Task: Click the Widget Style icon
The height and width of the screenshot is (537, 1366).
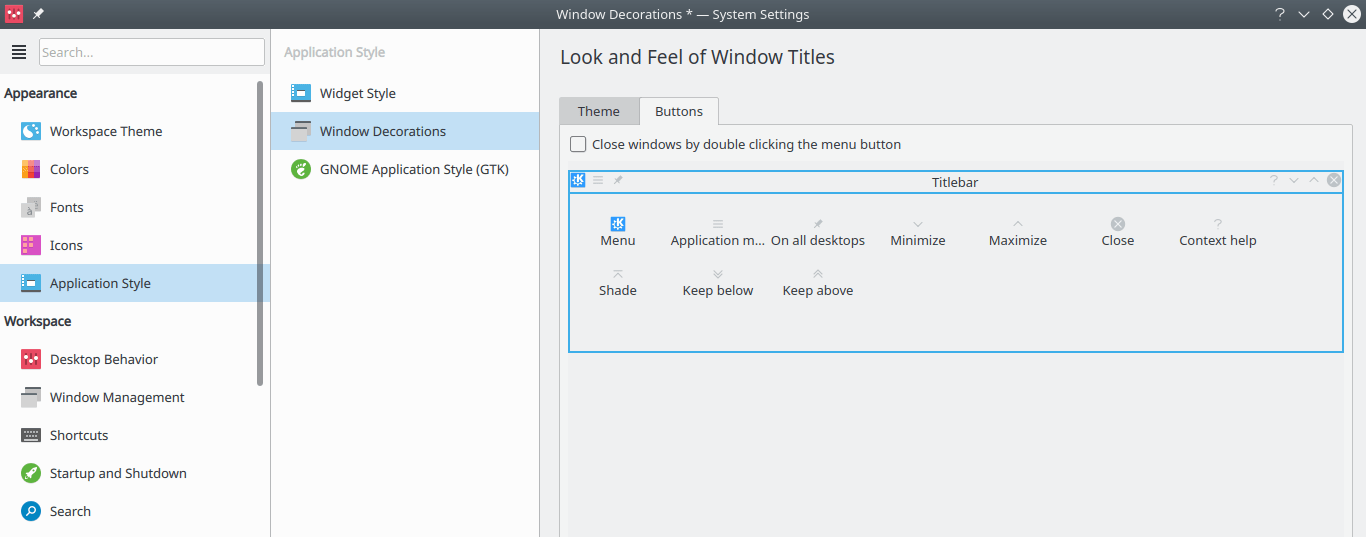Action: pyautogui.click(x=300, y=93)
